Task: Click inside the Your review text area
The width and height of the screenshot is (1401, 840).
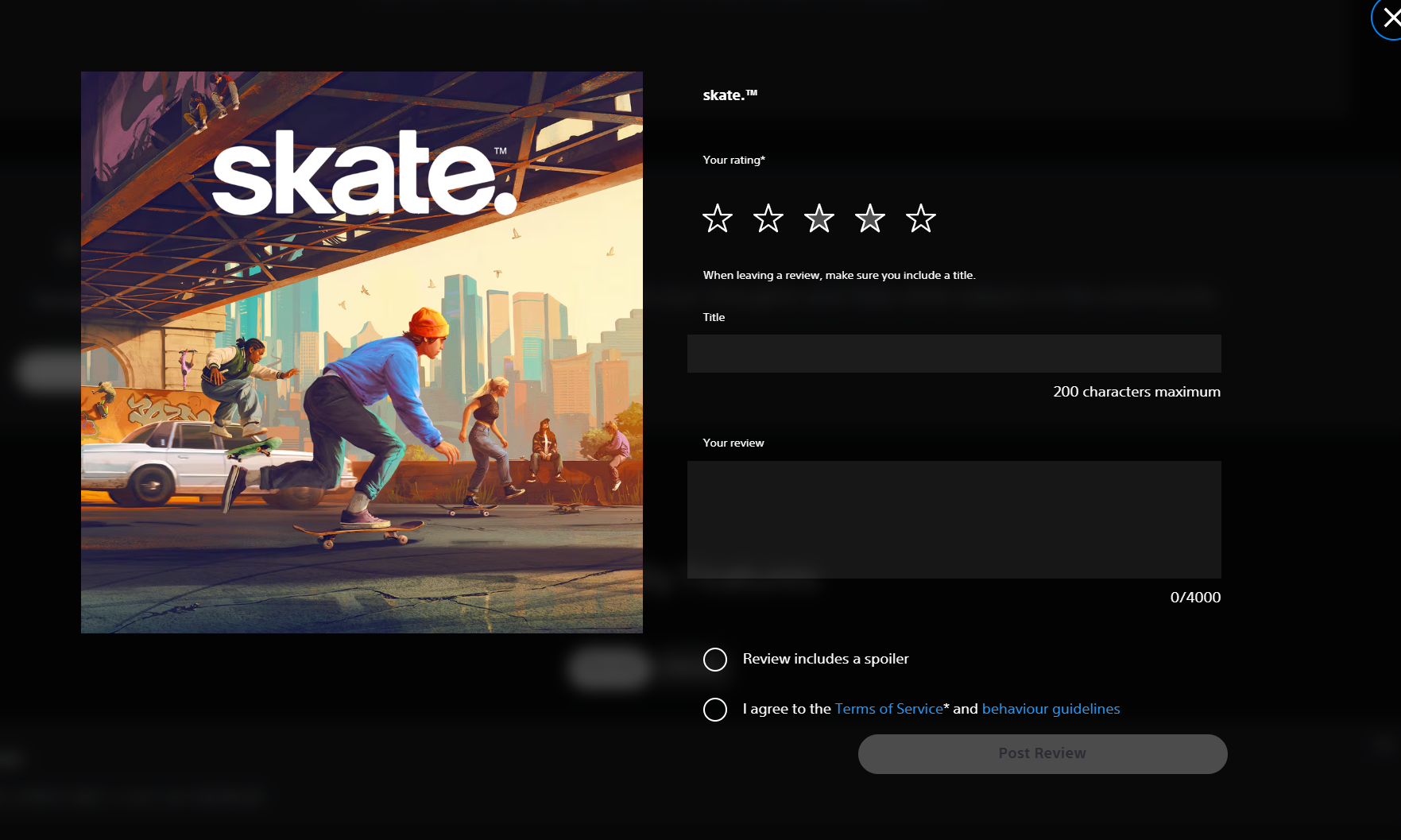Action: pos(954,519)
